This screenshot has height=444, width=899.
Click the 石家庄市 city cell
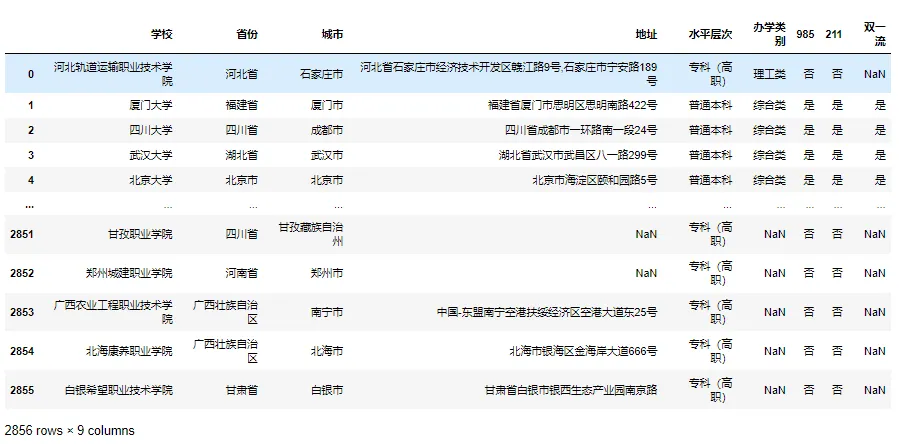pos(322,74)
